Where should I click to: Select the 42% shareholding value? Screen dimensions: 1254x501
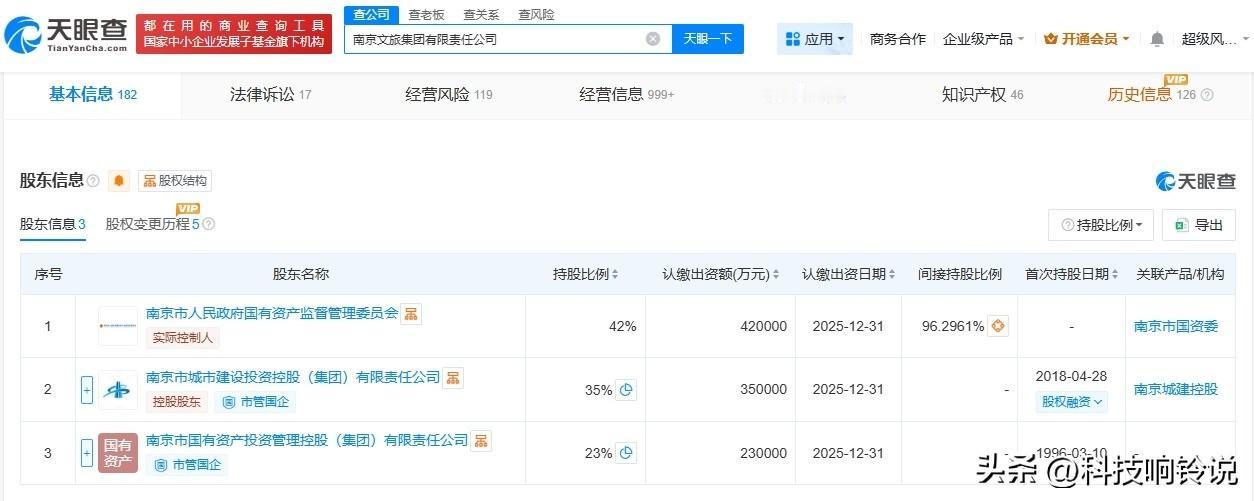click(622, 326)
